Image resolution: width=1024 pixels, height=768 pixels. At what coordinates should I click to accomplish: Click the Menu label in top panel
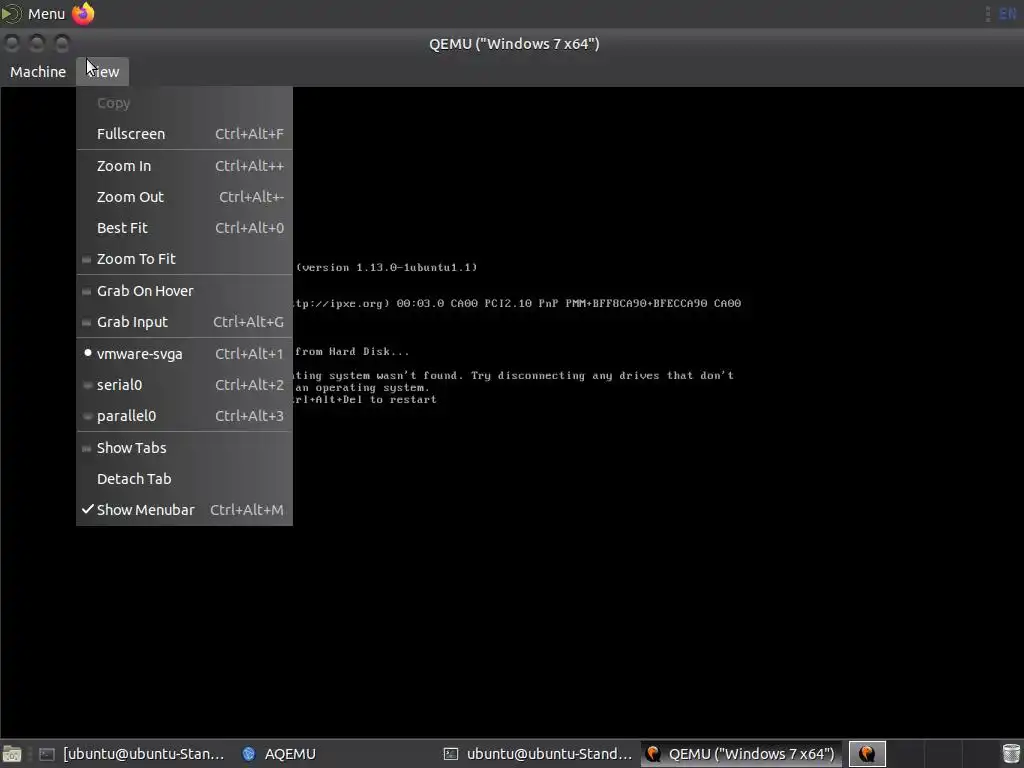tap(46, 14)
